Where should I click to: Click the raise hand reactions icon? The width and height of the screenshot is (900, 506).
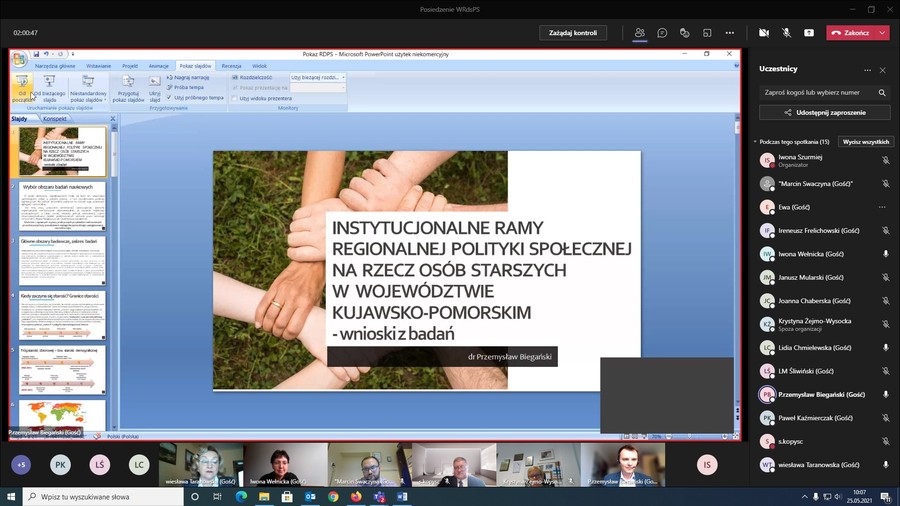click(x=685, y=33)
